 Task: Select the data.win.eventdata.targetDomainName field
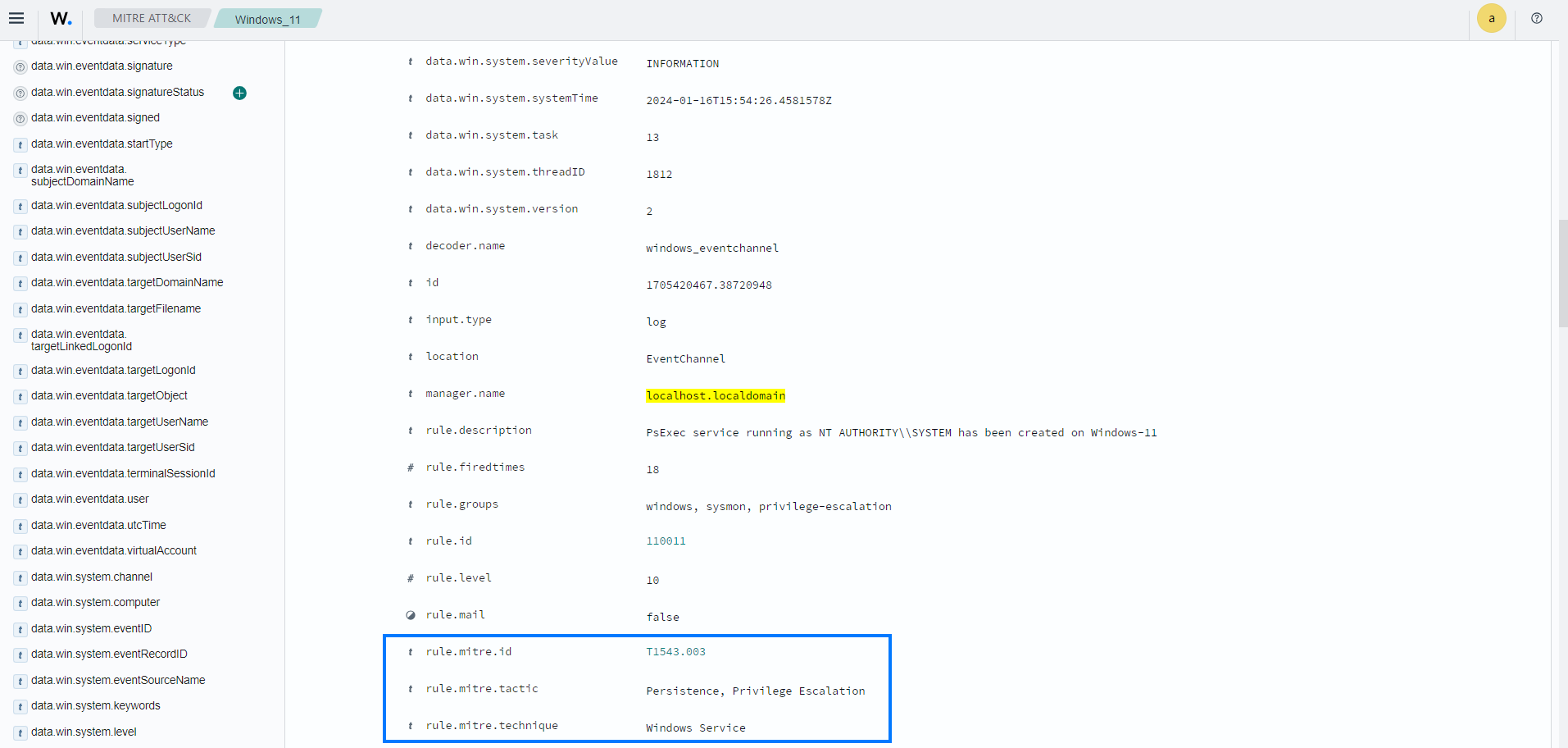coord(127,282)
